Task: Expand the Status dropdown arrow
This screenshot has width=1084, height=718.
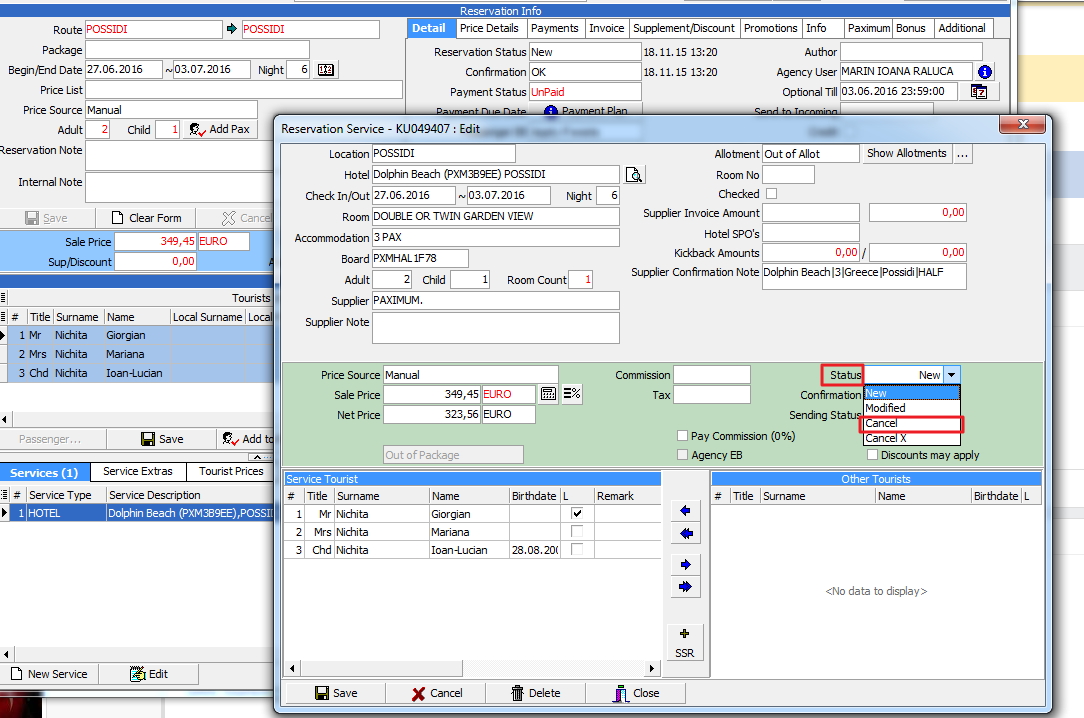Action: click(x=952, y=375)
